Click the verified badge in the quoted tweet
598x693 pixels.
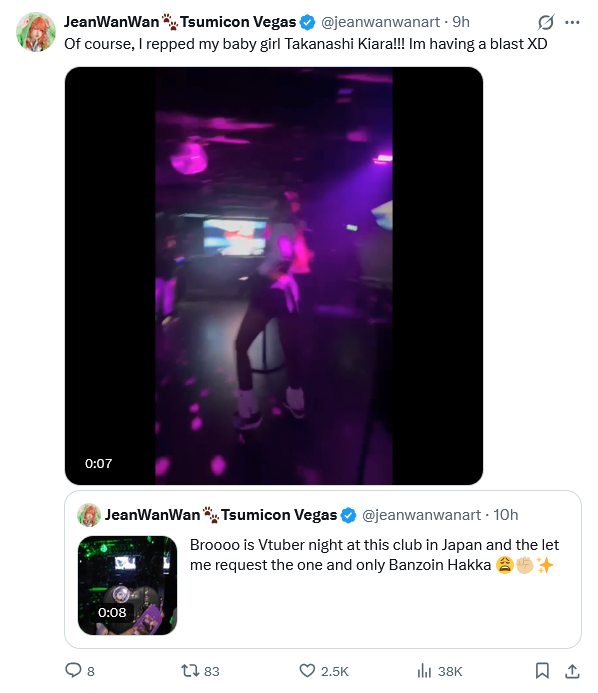pos(349,515)
